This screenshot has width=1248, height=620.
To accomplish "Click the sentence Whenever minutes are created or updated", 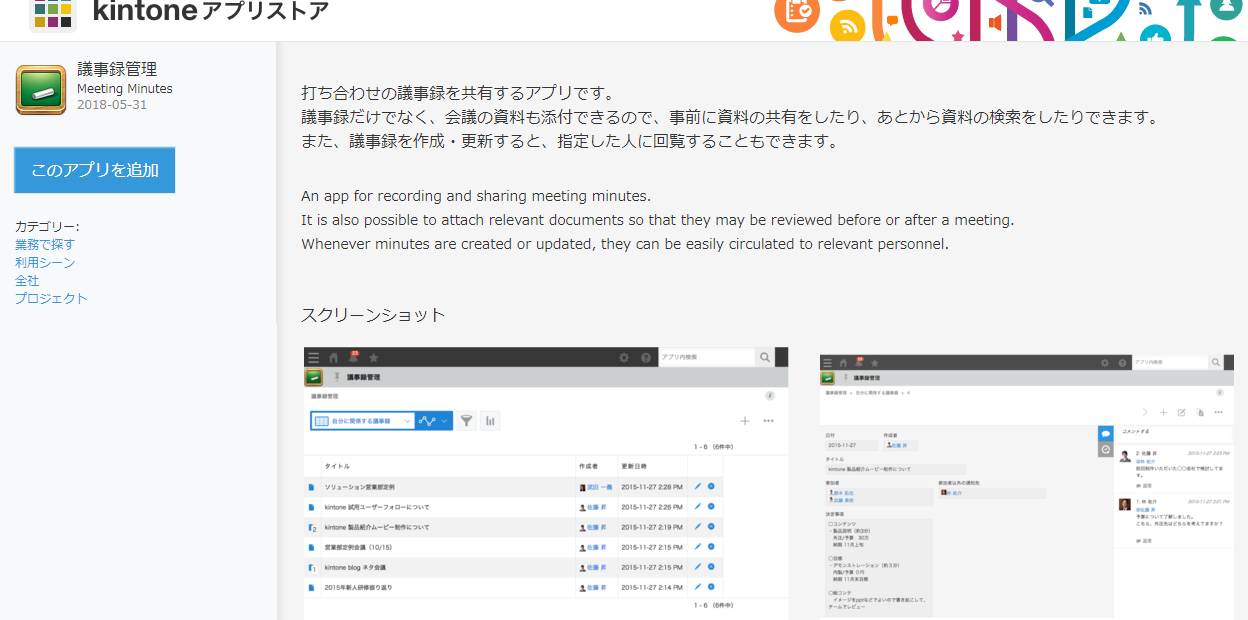I will point(625,244).
